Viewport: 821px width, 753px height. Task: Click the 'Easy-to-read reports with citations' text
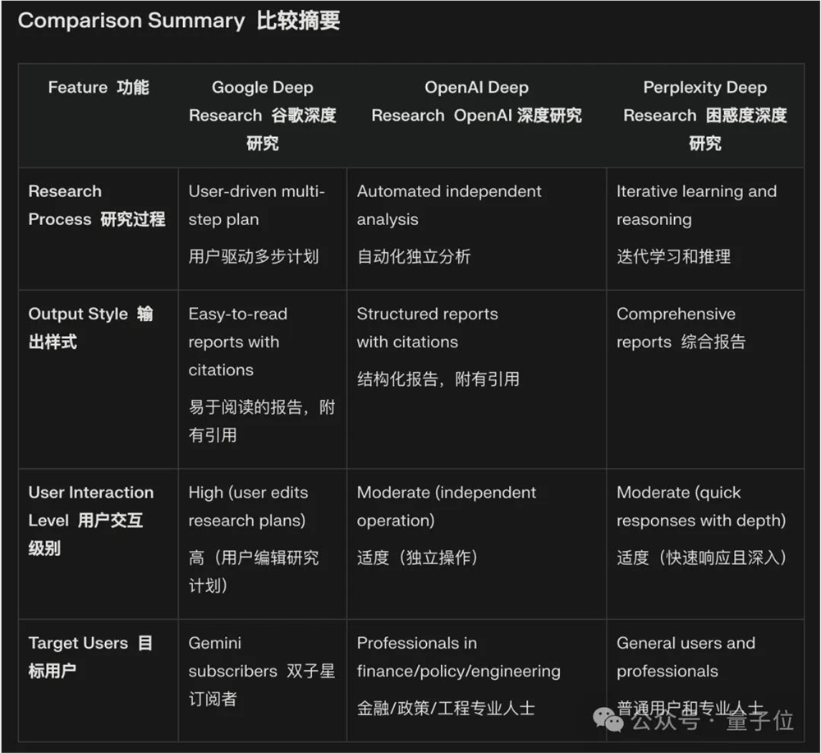238,342
